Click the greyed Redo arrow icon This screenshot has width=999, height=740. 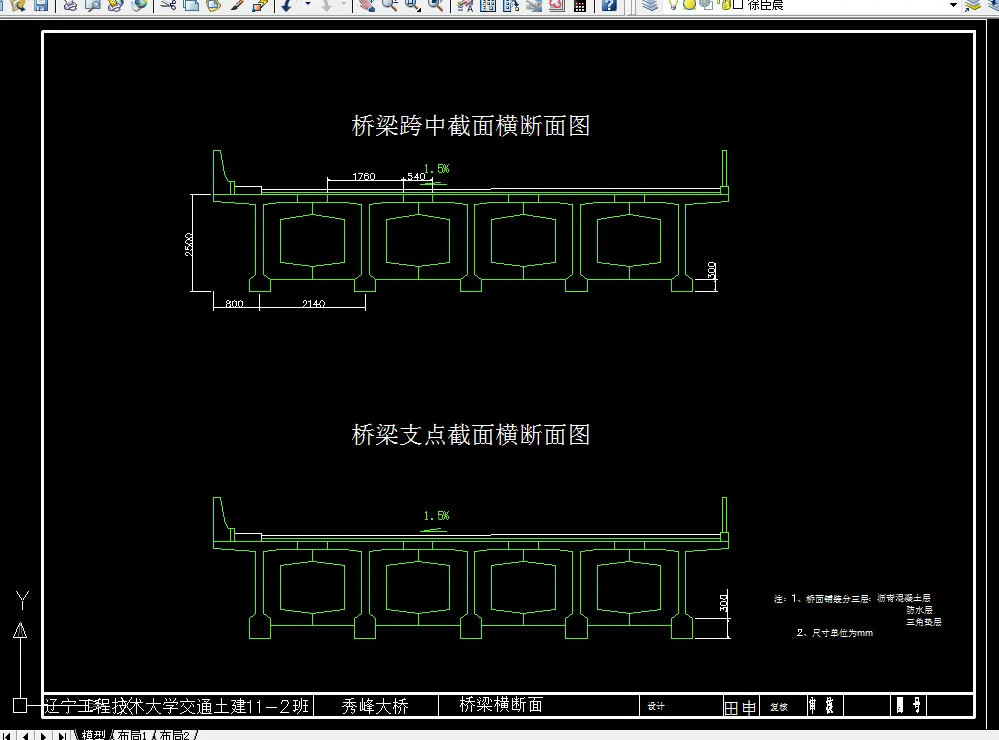click(x=327, y=5)
